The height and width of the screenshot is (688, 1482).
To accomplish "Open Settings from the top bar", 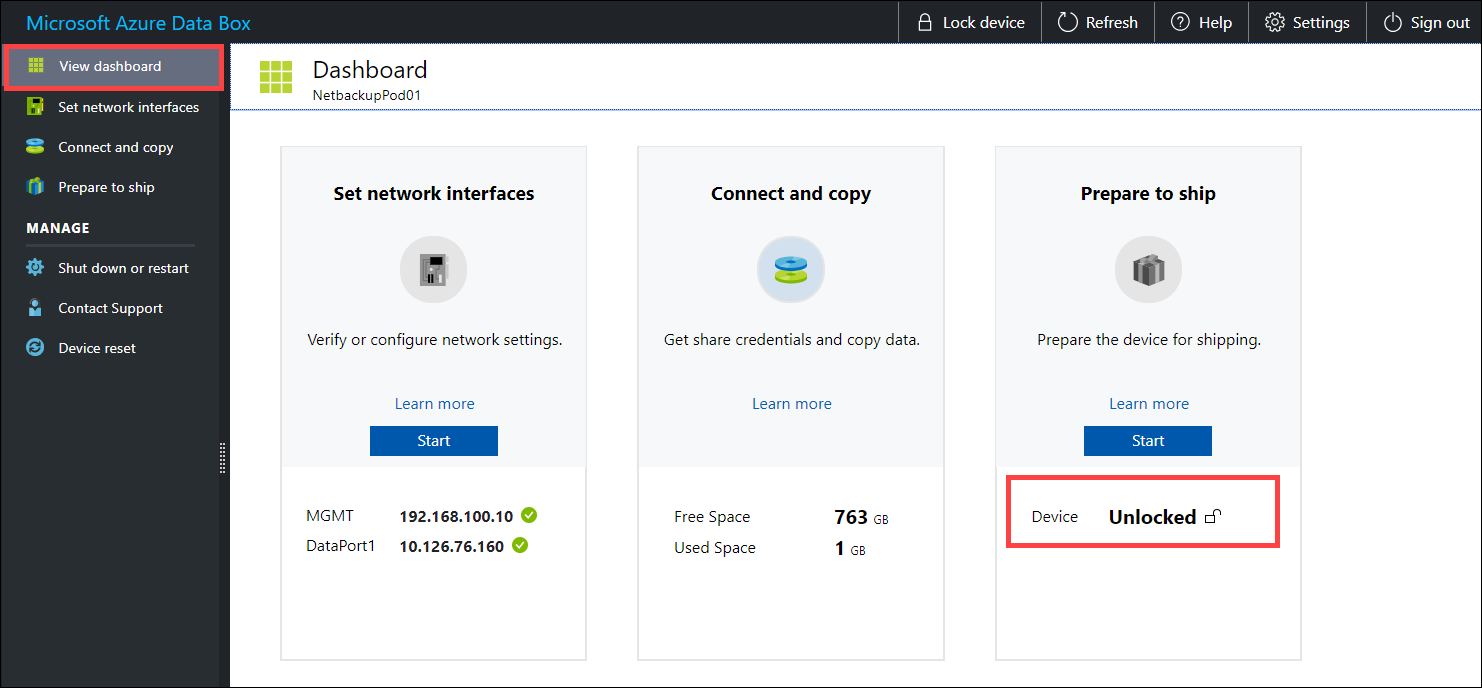I will tap(1306, 21).
